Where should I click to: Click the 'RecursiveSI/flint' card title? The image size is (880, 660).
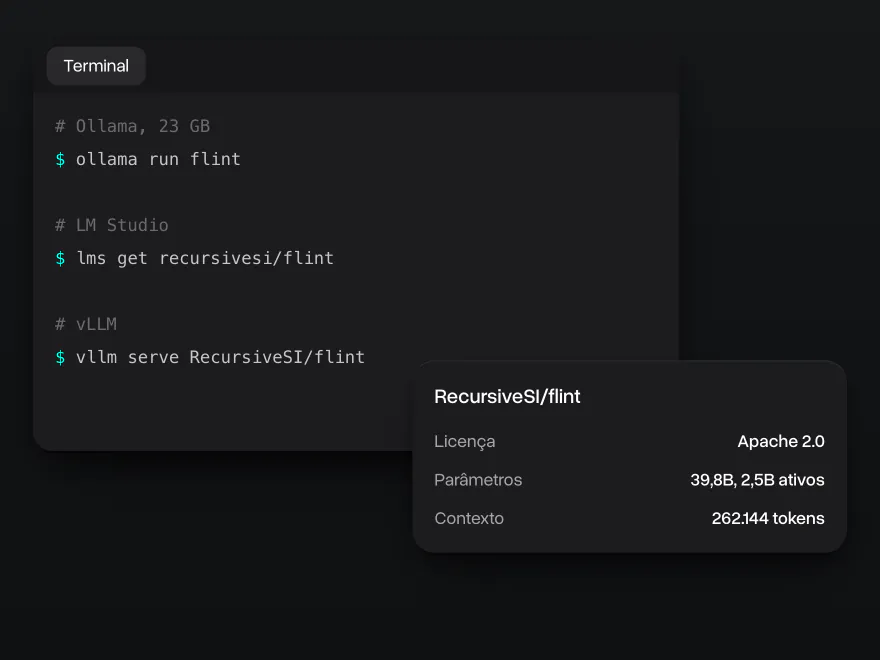click(x=507, y=396)
